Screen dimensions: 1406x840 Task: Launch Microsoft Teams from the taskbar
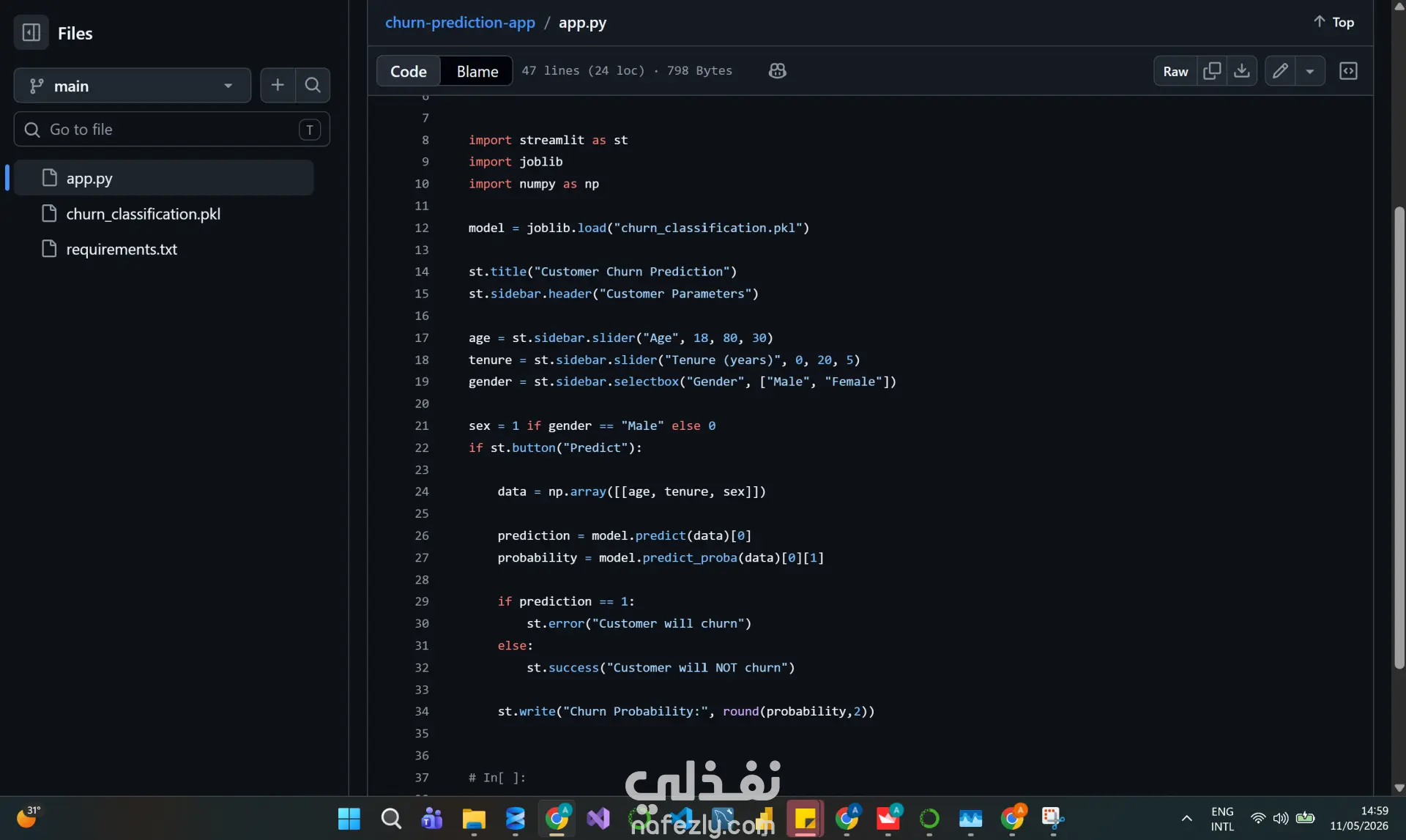pyautogui.click(x=432, y=818)
